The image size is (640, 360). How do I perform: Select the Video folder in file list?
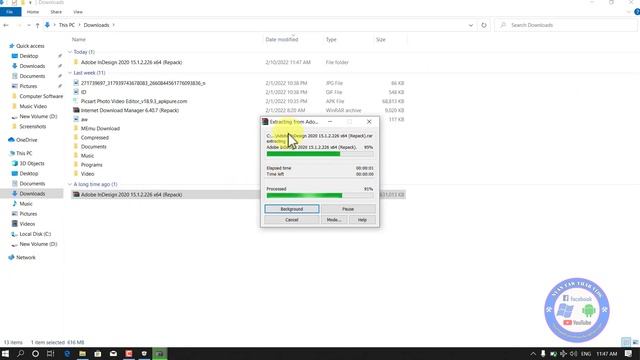click(87, 174)
